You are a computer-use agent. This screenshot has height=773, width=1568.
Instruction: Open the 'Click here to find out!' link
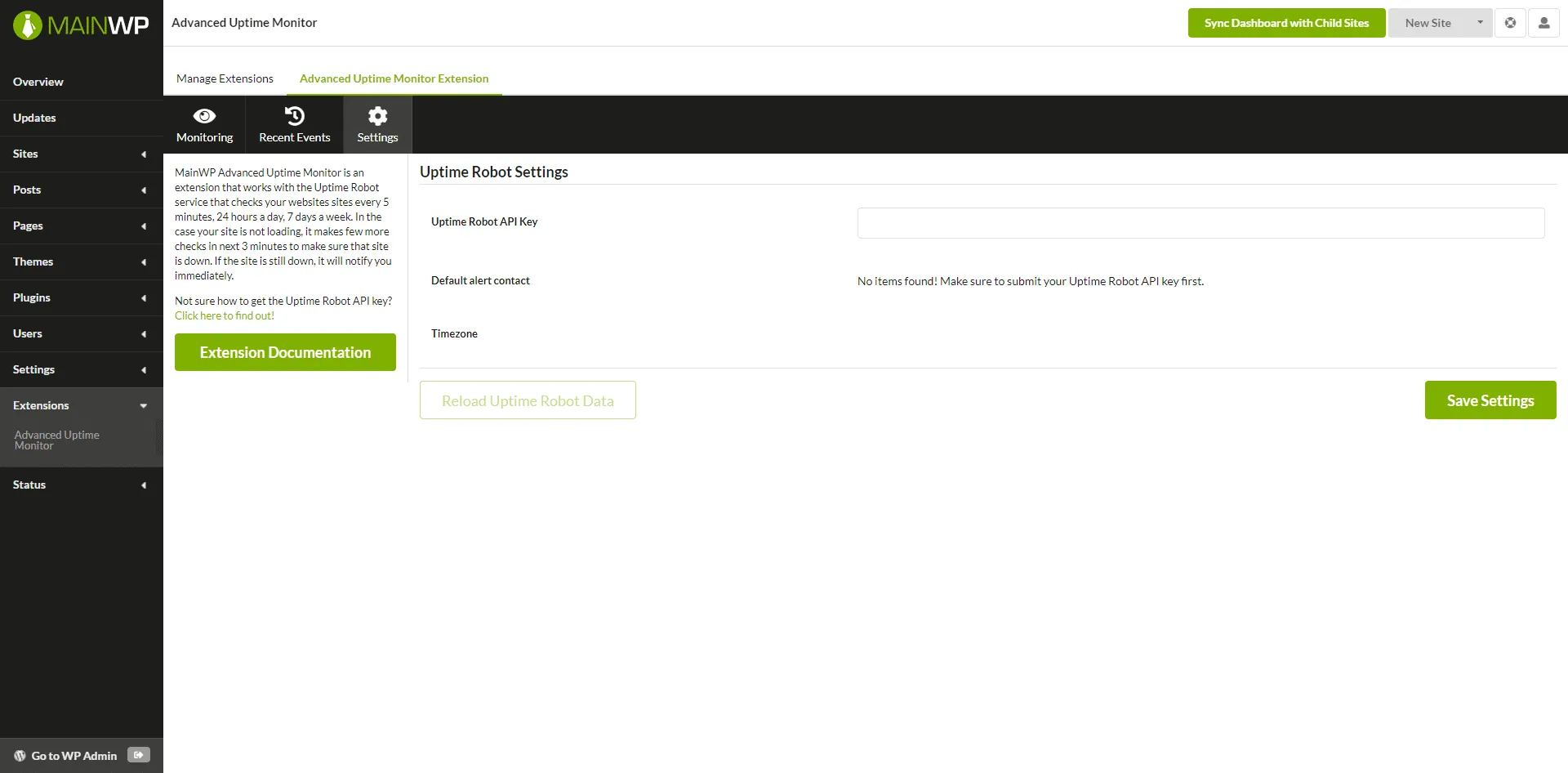[x=224, y=315]
